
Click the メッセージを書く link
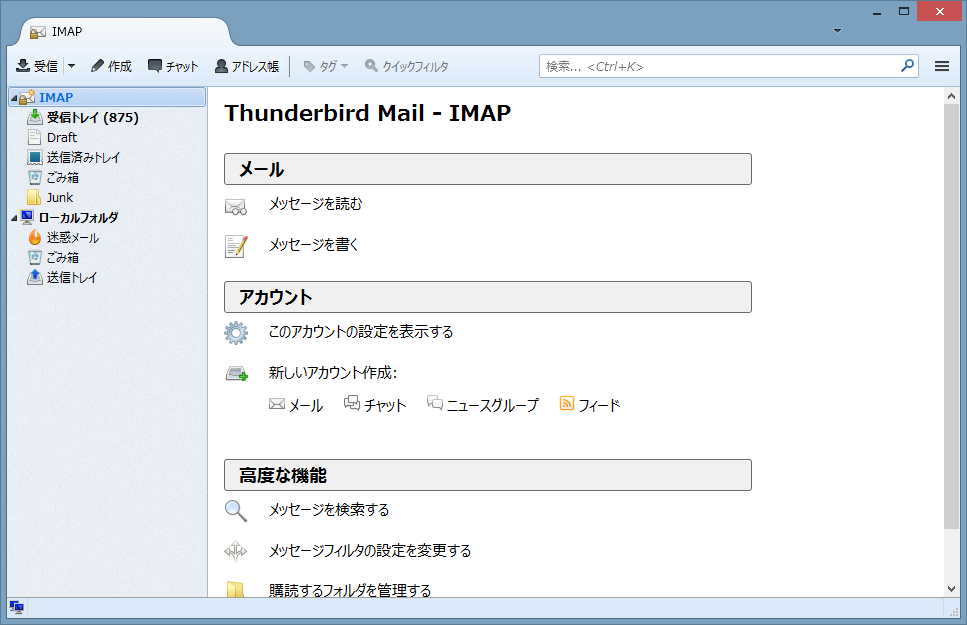[313, 244]
